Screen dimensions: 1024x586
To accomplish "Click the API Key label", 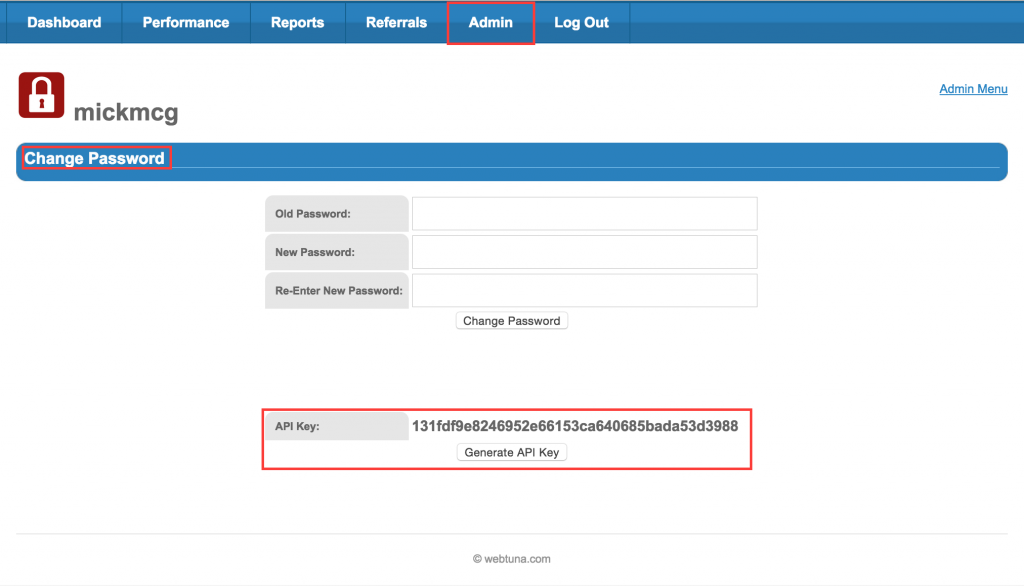I will [x=298, y=427].
